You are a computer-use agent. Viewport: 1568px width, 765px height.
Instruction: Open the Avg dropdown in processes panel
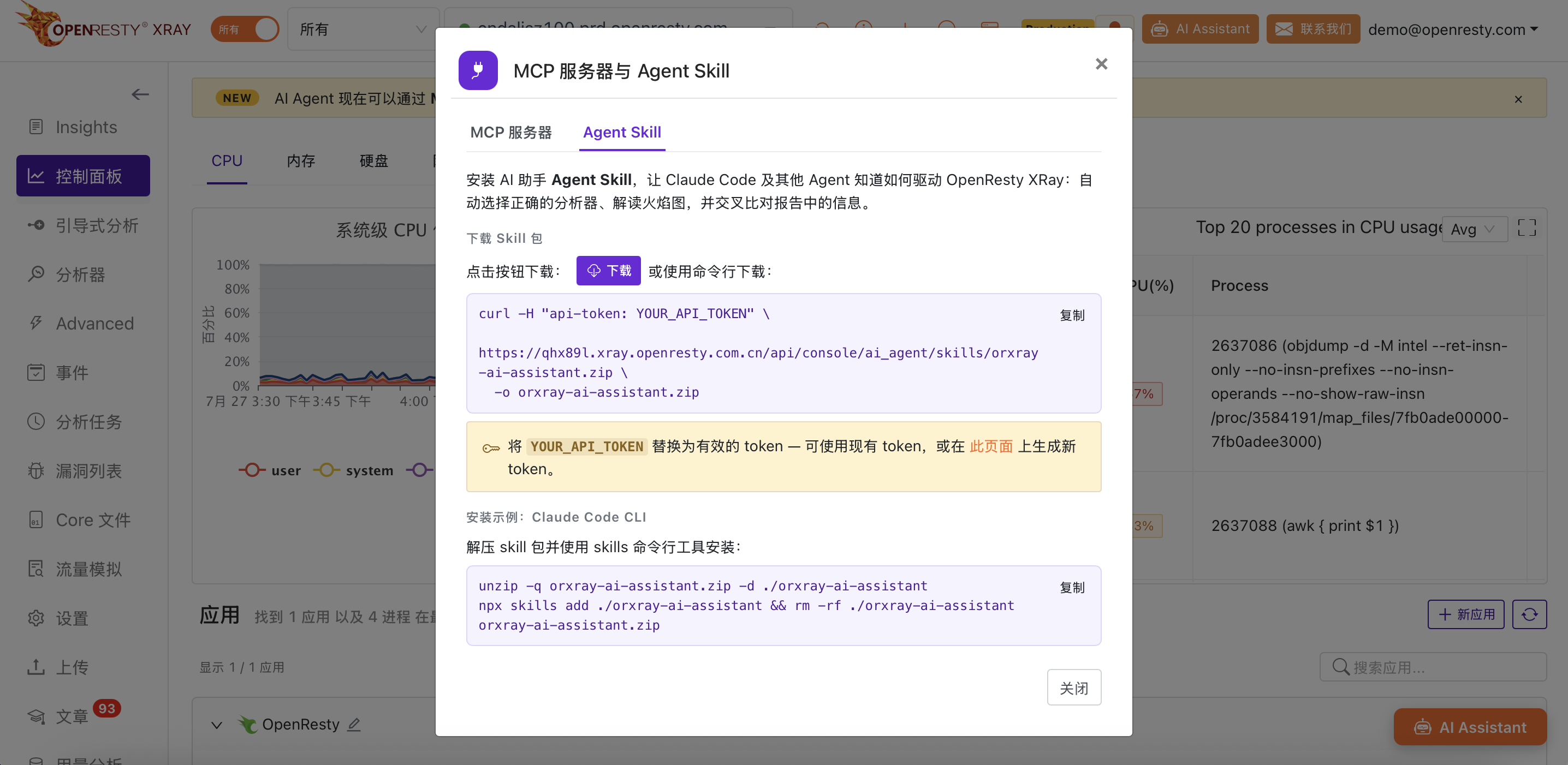coord(1474,229)
